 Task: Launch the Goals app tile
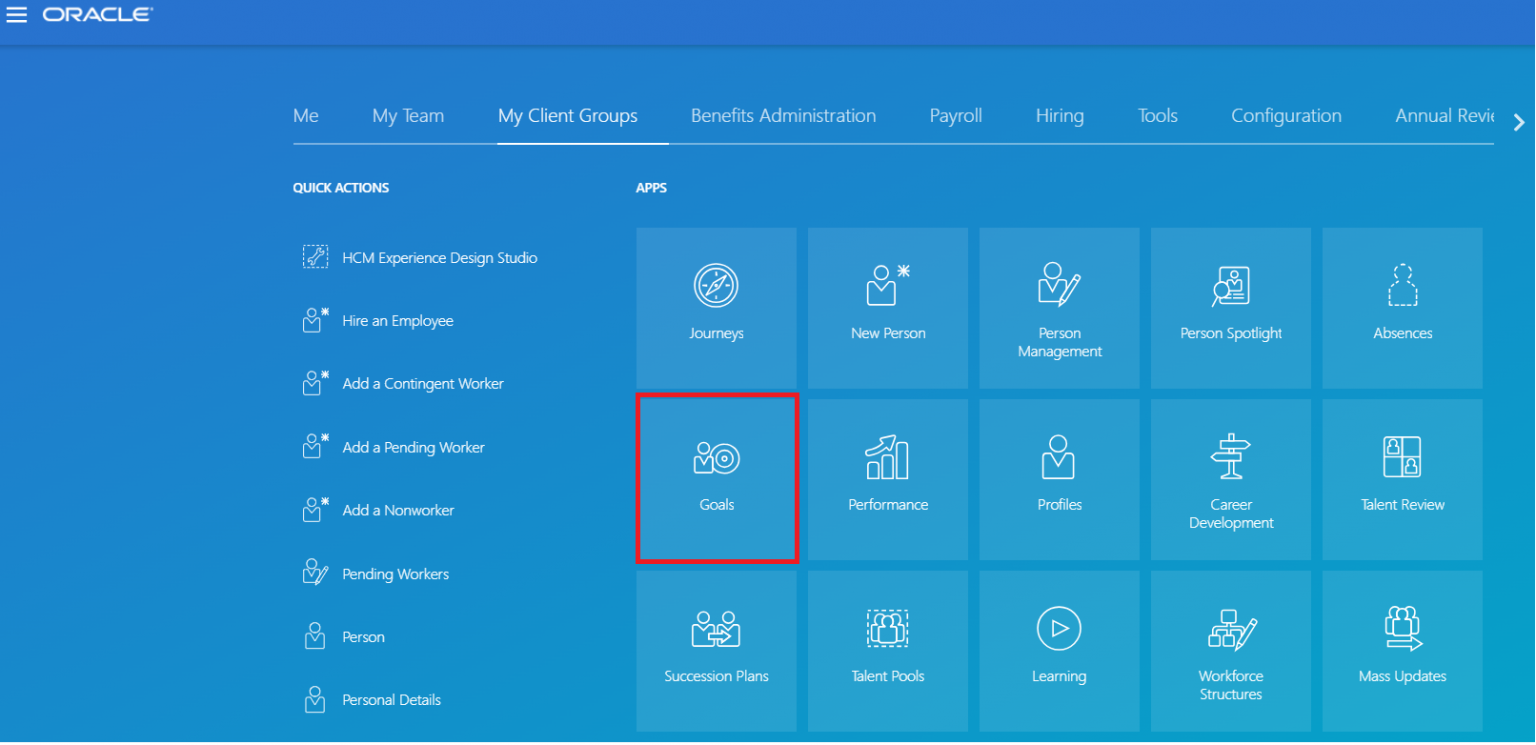pyautogui.click(x=716, y=478)
